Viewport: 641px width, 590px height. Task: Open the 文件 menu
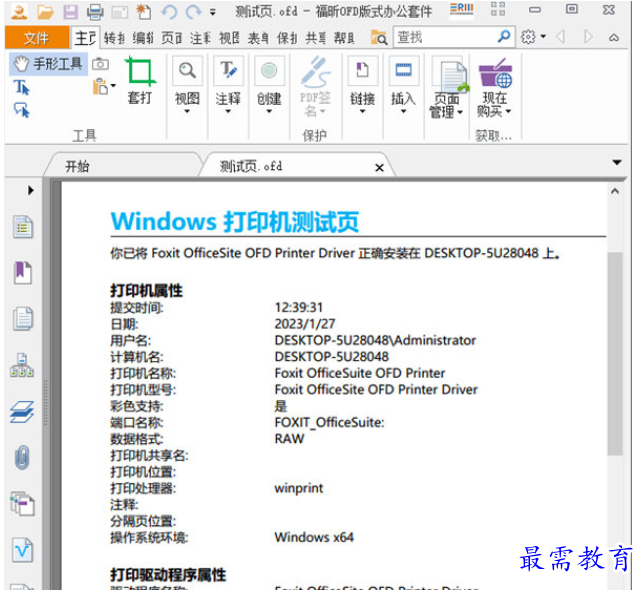pos(37,38)
